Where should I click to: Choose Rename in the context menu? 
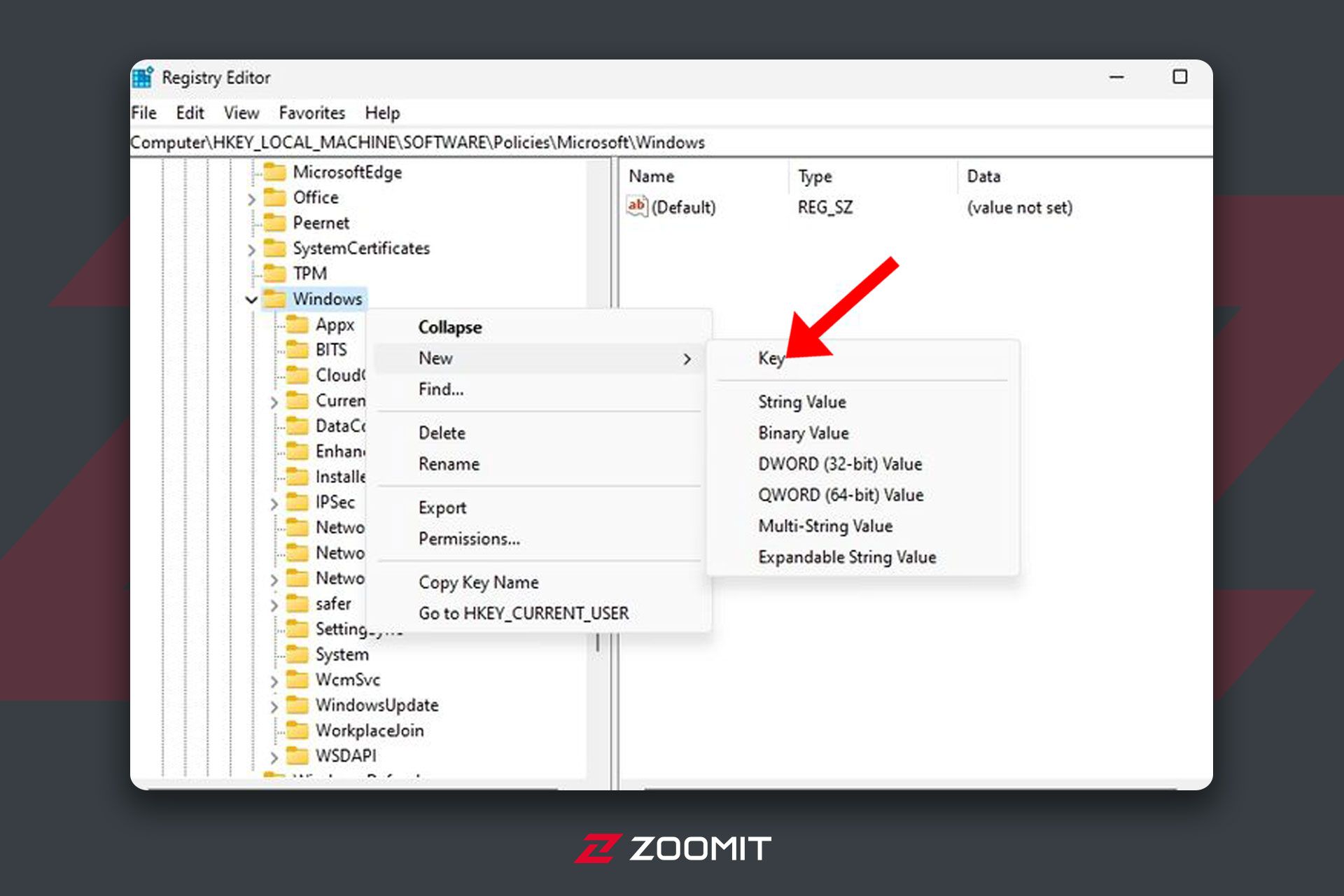coord(539,464)
